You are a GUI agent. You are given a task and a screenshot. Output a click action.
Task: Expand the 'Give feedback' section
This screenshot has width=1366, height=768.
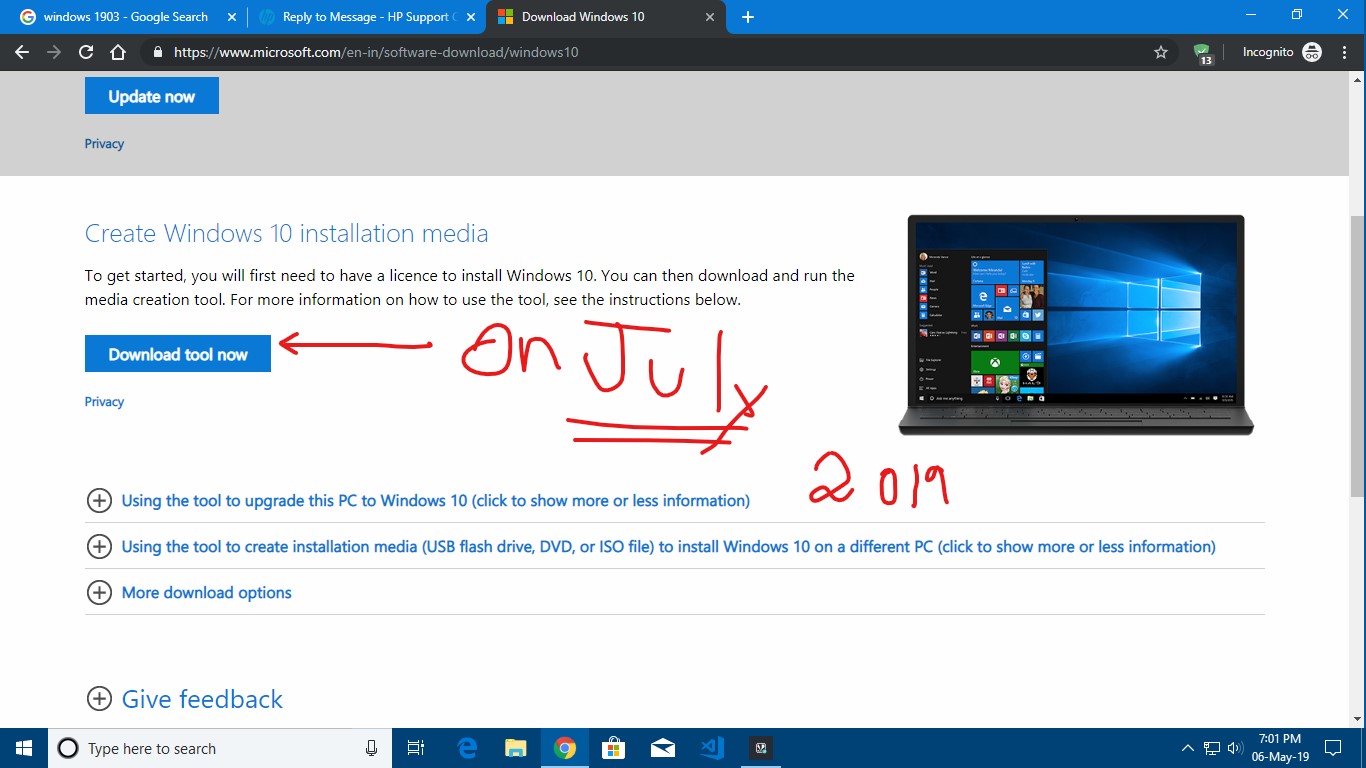click(x=185, y=699)
